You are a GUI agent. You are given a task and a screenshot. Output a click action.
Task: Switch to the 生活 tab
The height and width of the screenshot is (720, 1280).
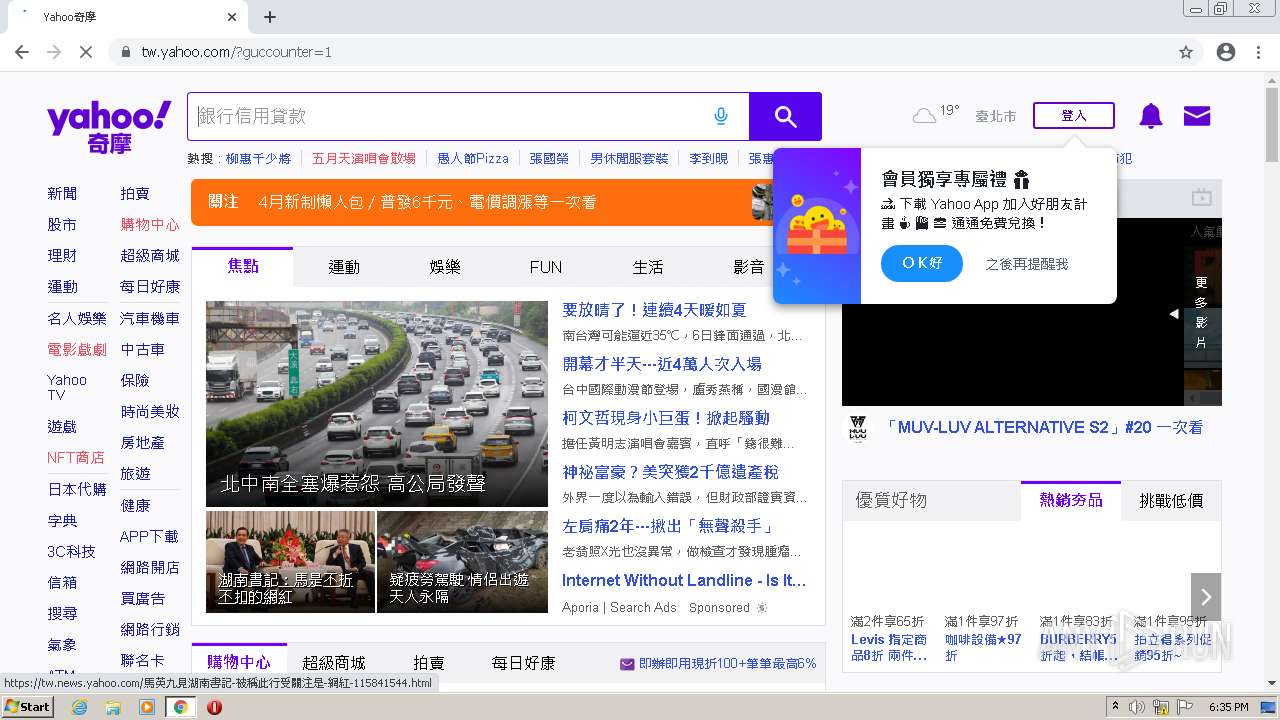648,267
